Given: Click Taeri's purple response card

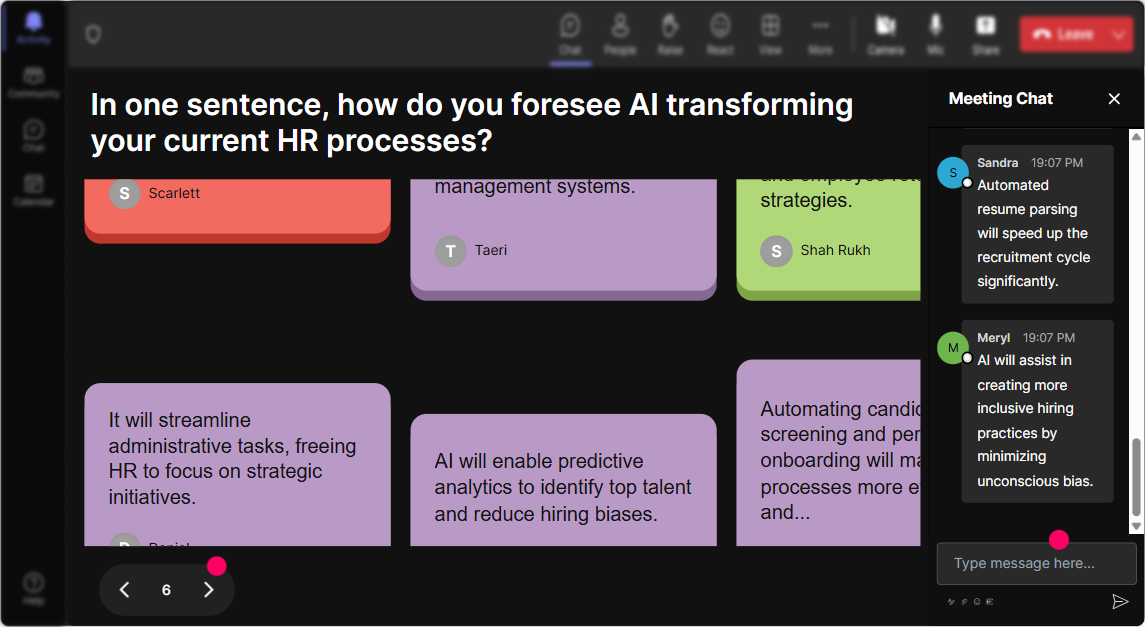Looking at the screenshot, I should pyautogui.click(x=563, y=239).
